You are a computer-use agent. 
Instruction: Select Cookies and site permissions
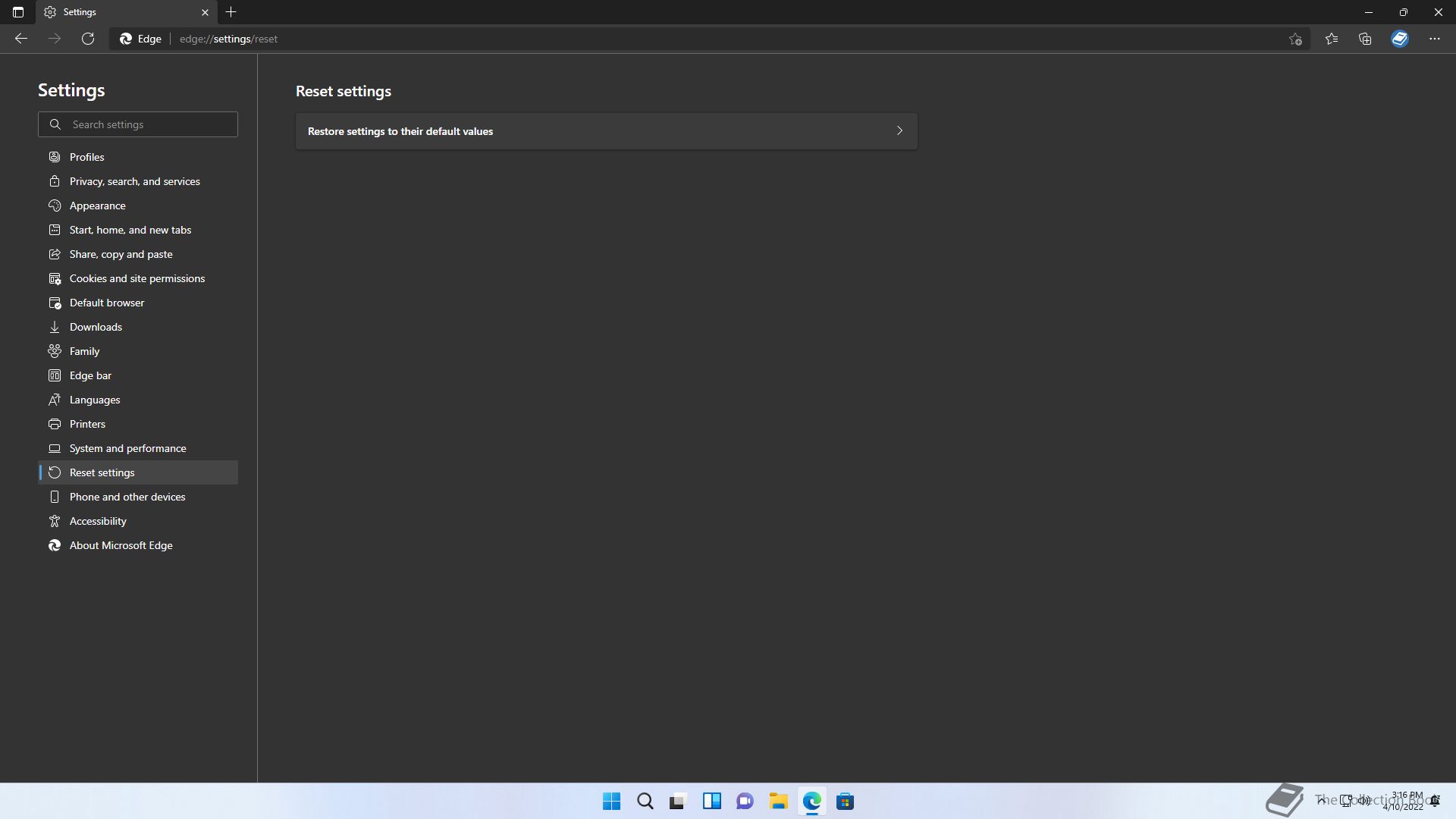pos(136,278)
